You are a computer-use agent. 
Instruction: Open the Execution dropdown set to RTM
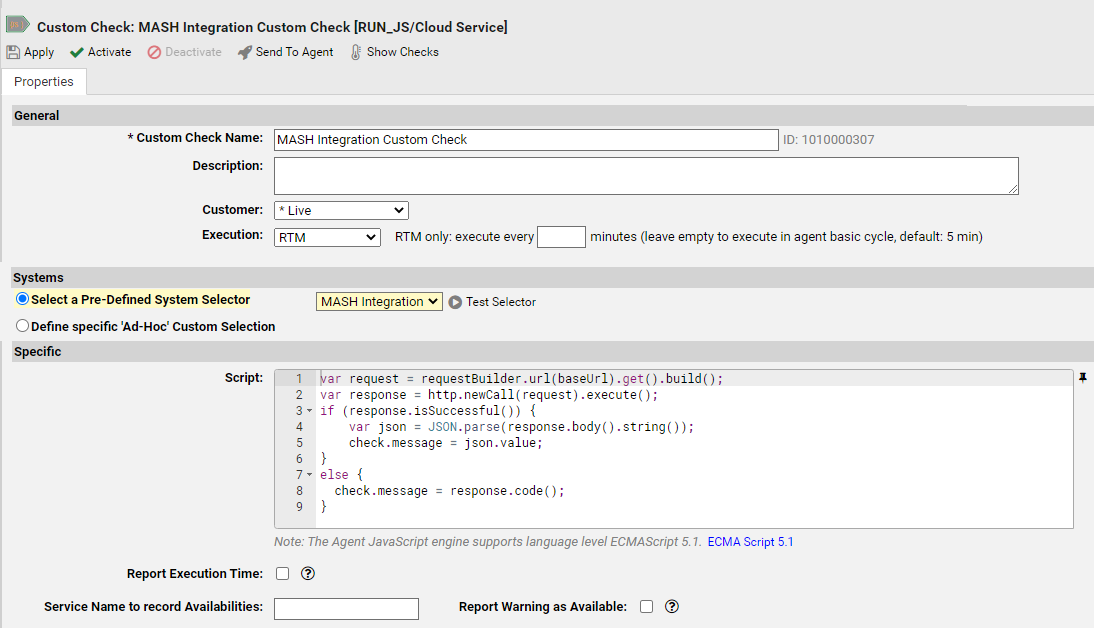click(327, 237)
